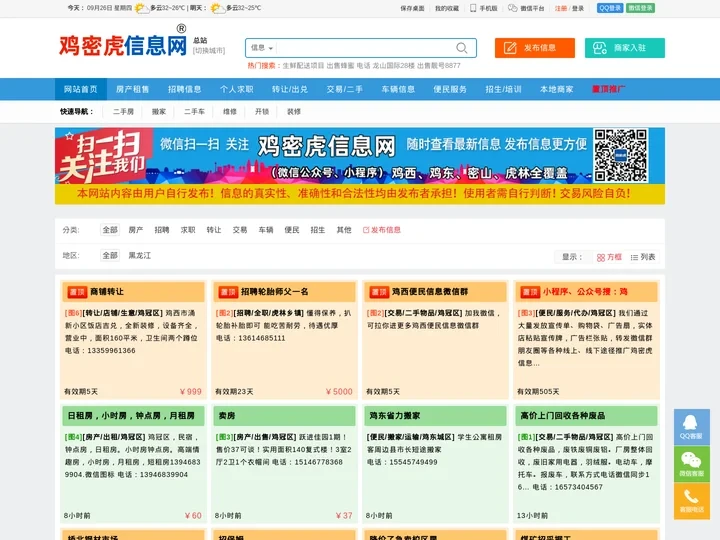720x540 pixels.
Task: Click 搬家 in quick navigation
Action: tap(159, 112)
